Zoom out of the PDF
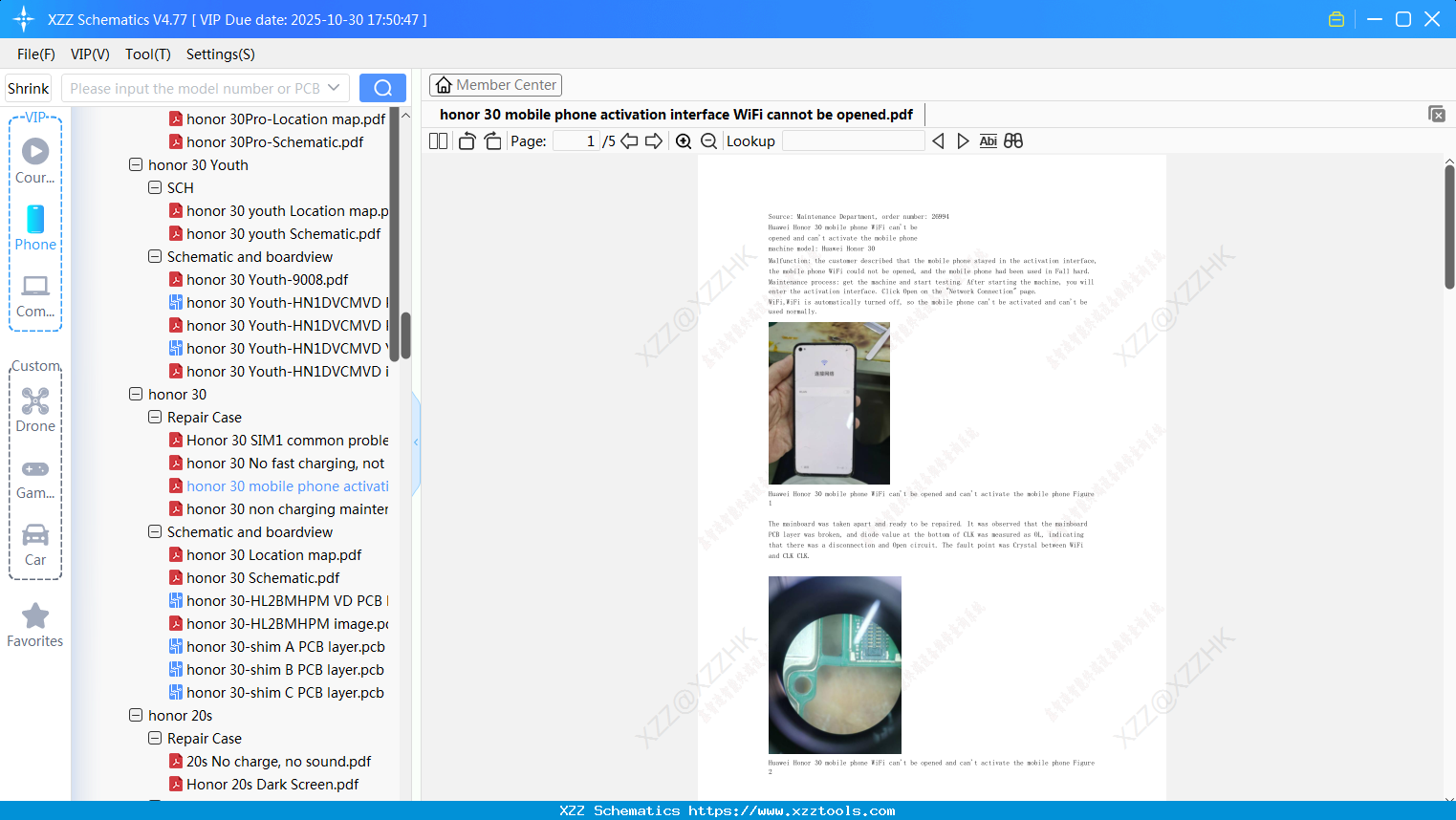The width and height of the screenshot is (1456, 820). 709,141
